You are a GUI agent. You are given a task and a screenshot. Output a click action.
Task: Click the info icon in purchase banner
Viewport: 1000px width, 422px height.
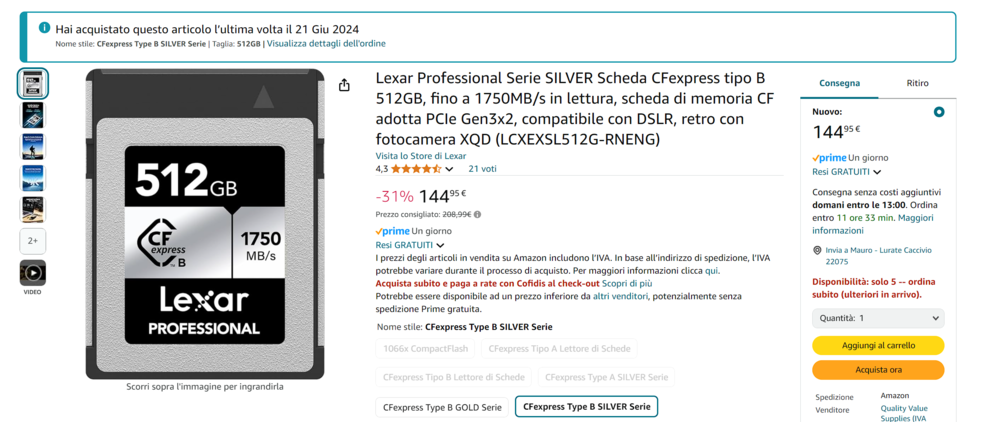44,28
